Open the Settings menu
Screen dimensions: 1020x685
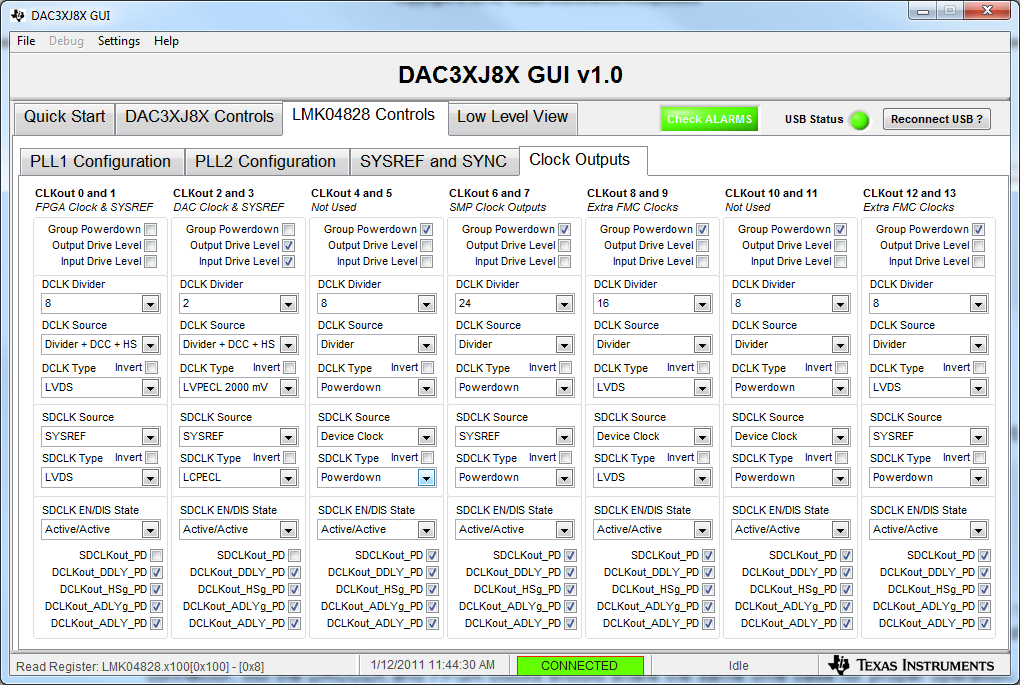pyautogui.click(x=118, y=41)
